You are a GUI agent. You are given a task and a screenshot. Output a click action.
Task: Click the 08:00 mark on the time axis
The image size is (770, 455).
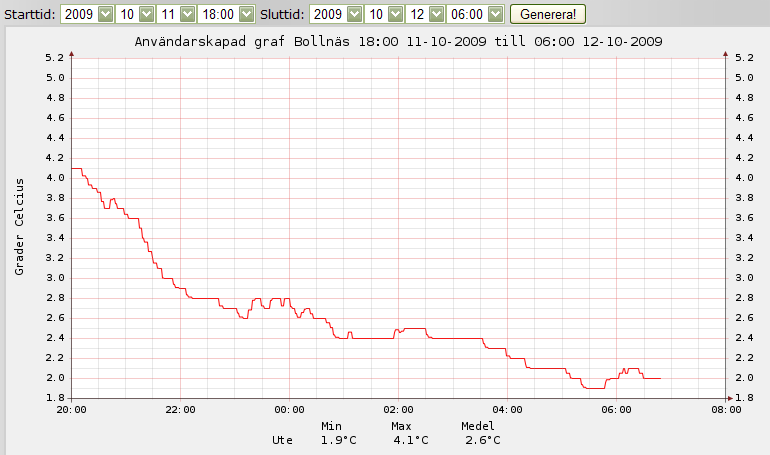pyautogui.click(x=726, y=409)
